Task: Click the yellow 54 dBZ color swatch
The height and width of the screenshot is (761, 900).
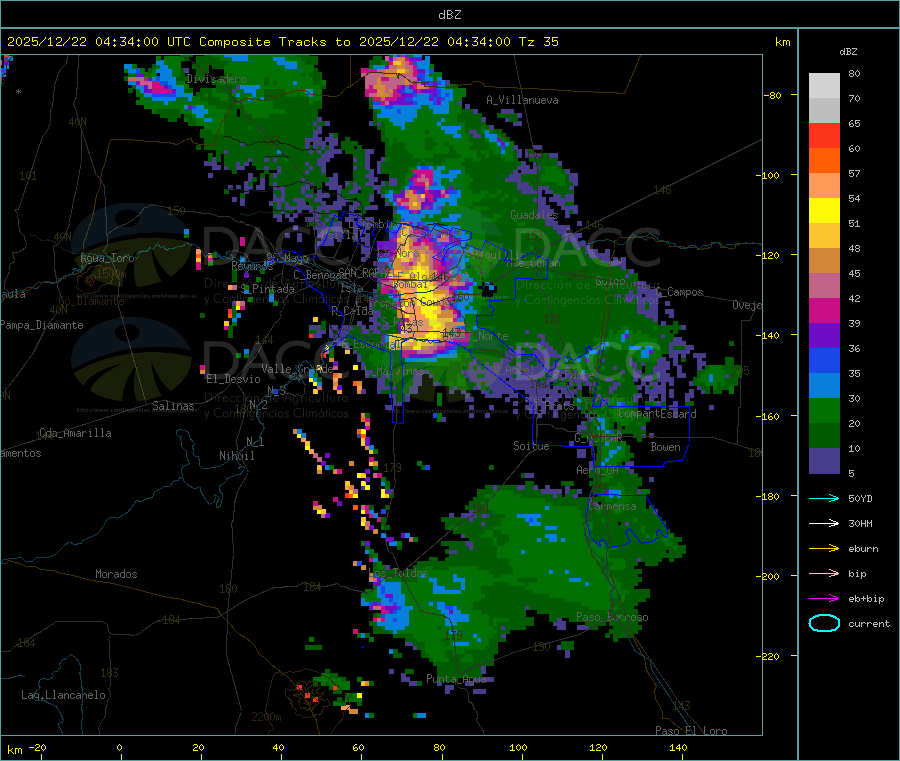Action: (x=824, y=211)
